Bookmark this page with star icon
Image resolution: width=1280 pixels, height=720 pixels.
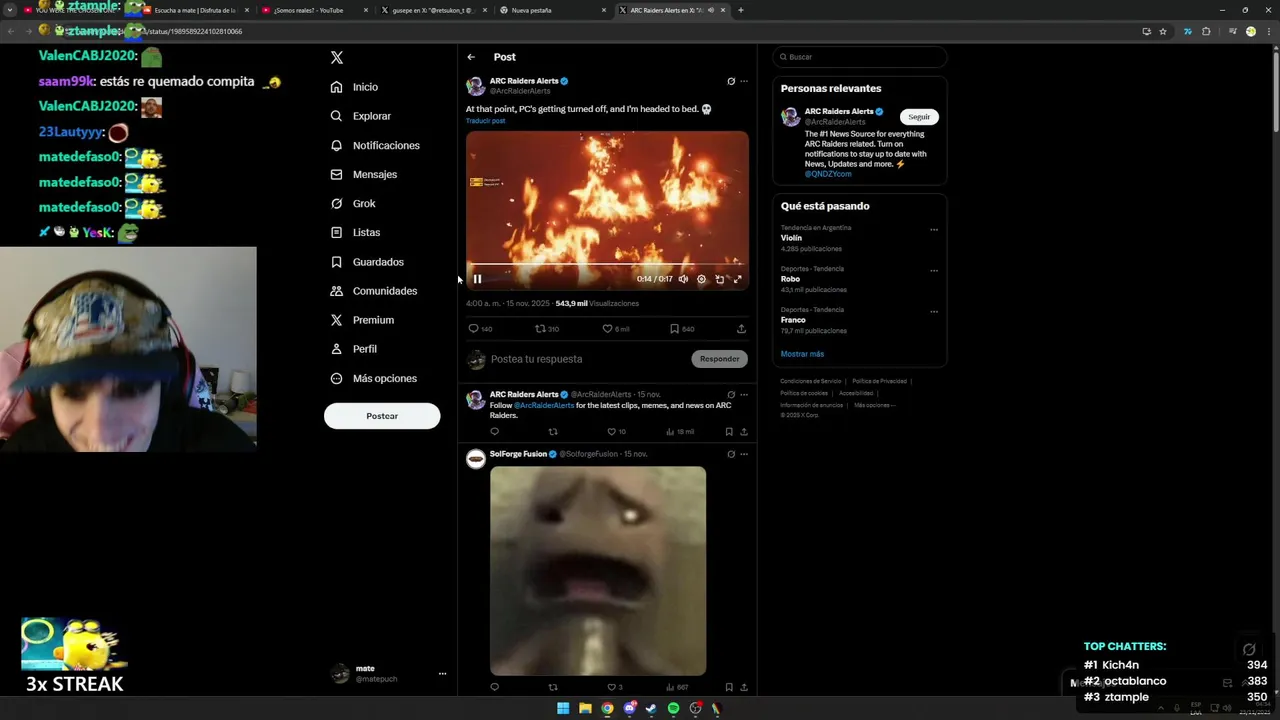(1163, 31)
